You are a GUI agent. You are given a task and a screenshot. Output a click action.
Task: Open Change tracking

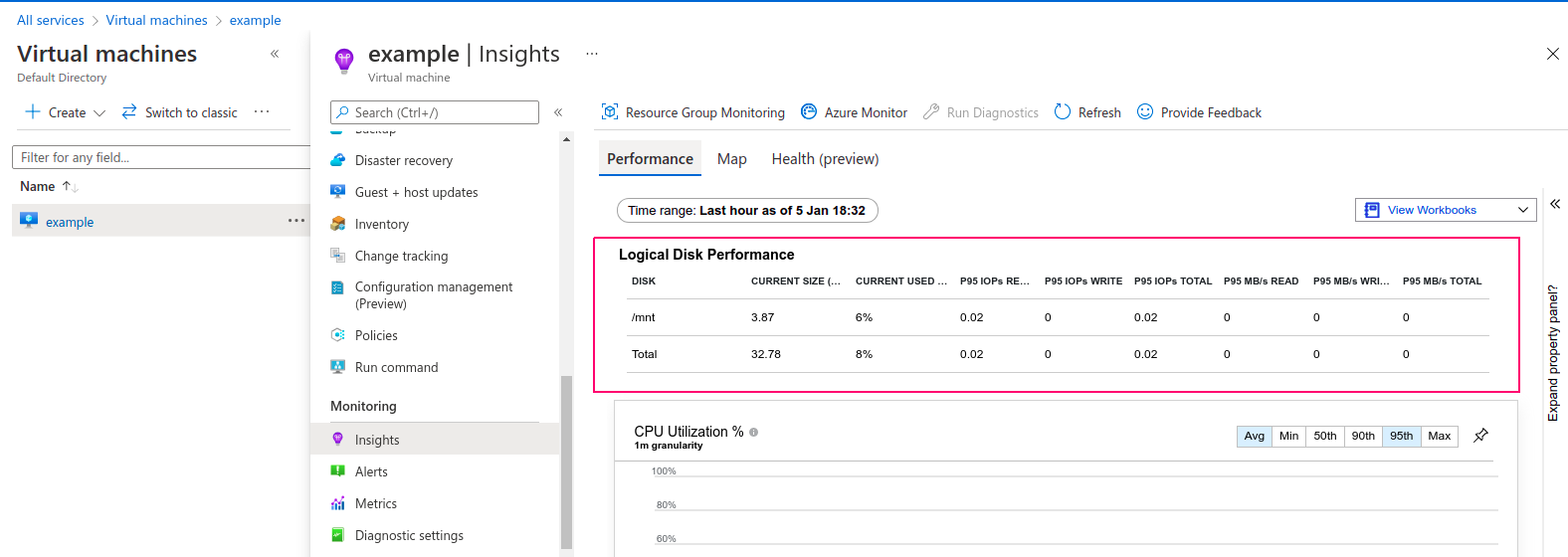401,256
